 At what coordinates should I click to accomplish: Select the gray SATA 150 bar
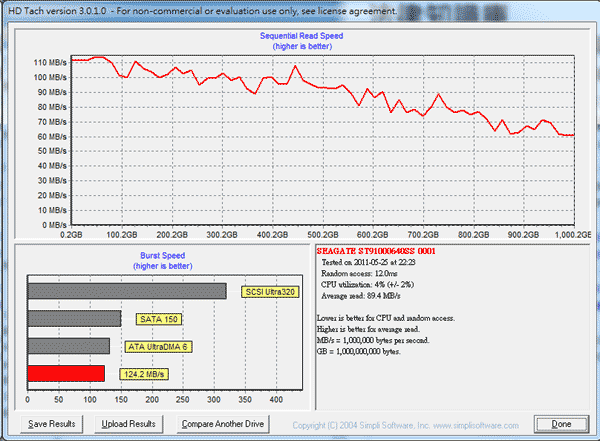point(75,318)
